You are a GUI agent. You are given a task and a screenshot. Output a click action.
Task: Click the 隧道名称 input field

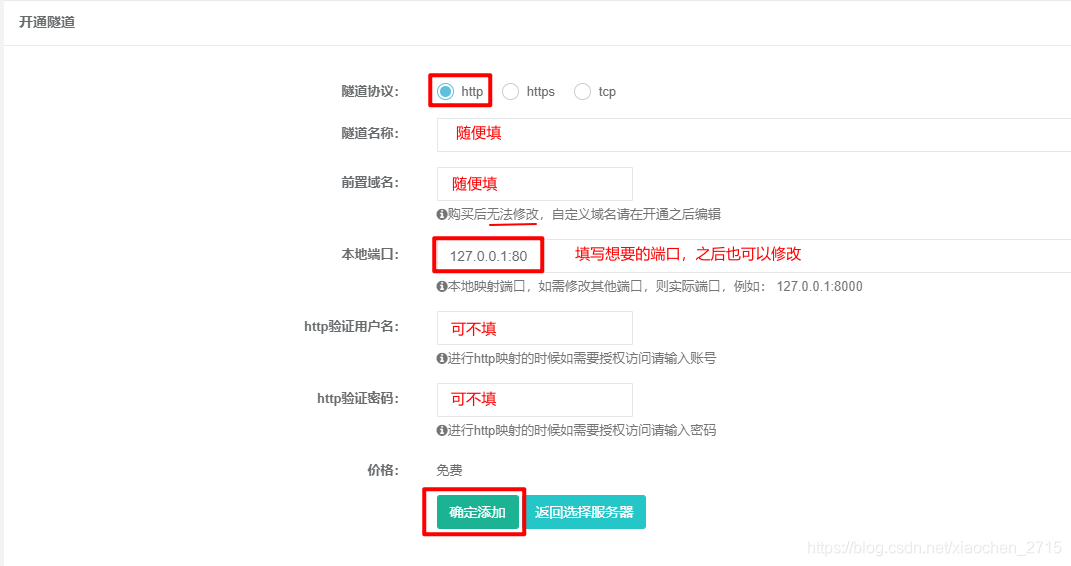pos(754,135)
